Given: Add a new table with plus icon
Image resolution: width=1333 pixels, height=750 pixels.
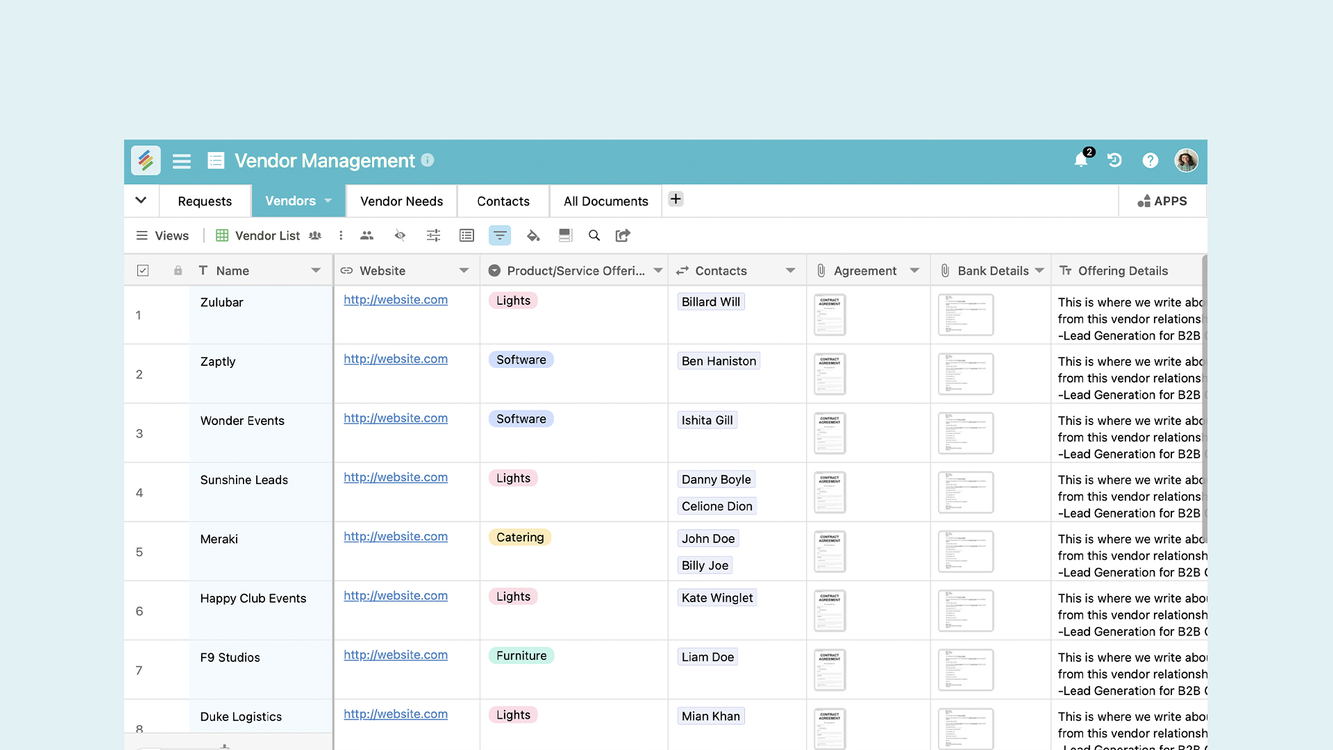Looking at the screenshot, I should (676, 199).
